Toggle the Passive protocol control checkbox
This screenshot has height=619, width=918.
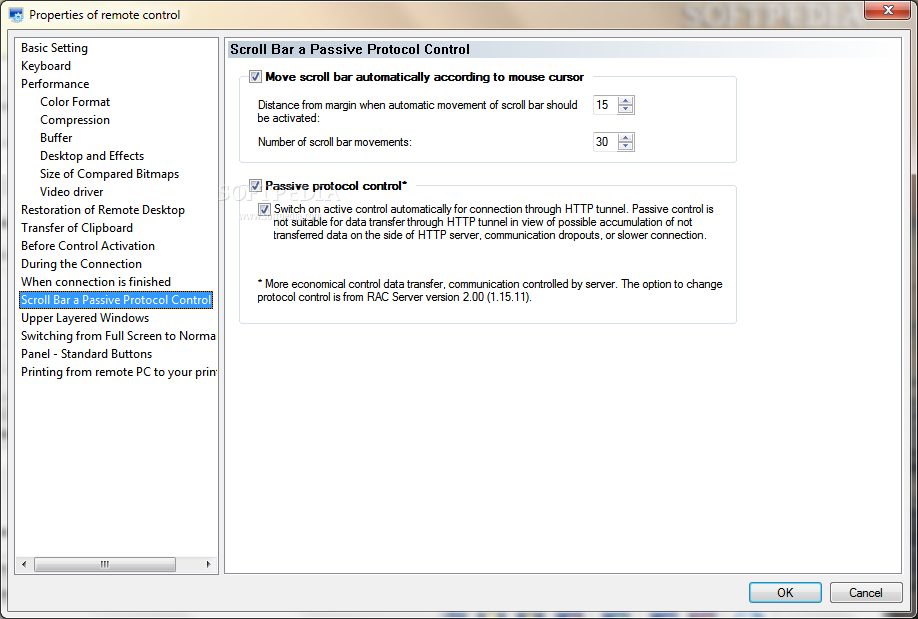[x=255, y=186]
